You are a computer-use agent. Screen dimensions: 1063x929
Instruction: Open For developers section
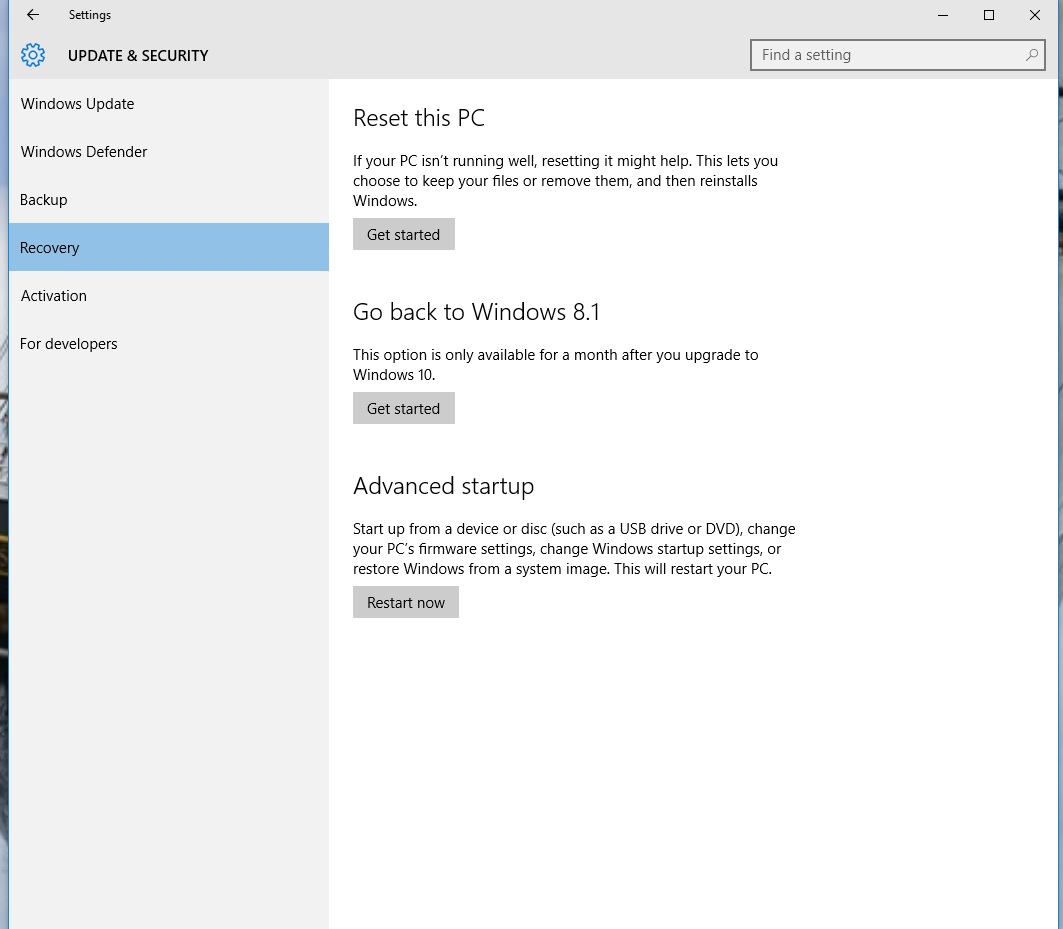169,344
